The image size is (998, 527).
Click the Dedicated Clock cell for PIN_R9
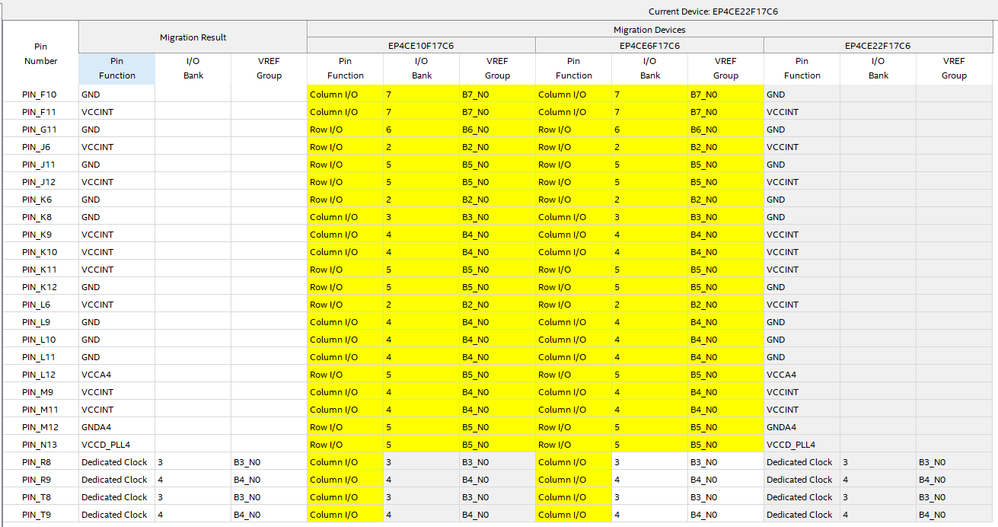point(116,479)
